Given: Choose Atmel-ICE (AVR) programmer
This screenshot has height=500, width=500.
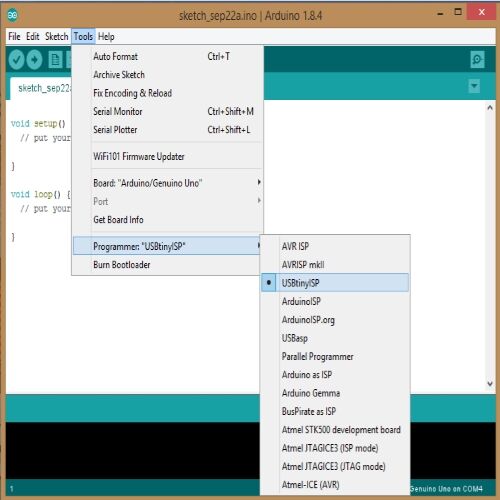Looking at the screenshot, I should (x=335, y=485).
